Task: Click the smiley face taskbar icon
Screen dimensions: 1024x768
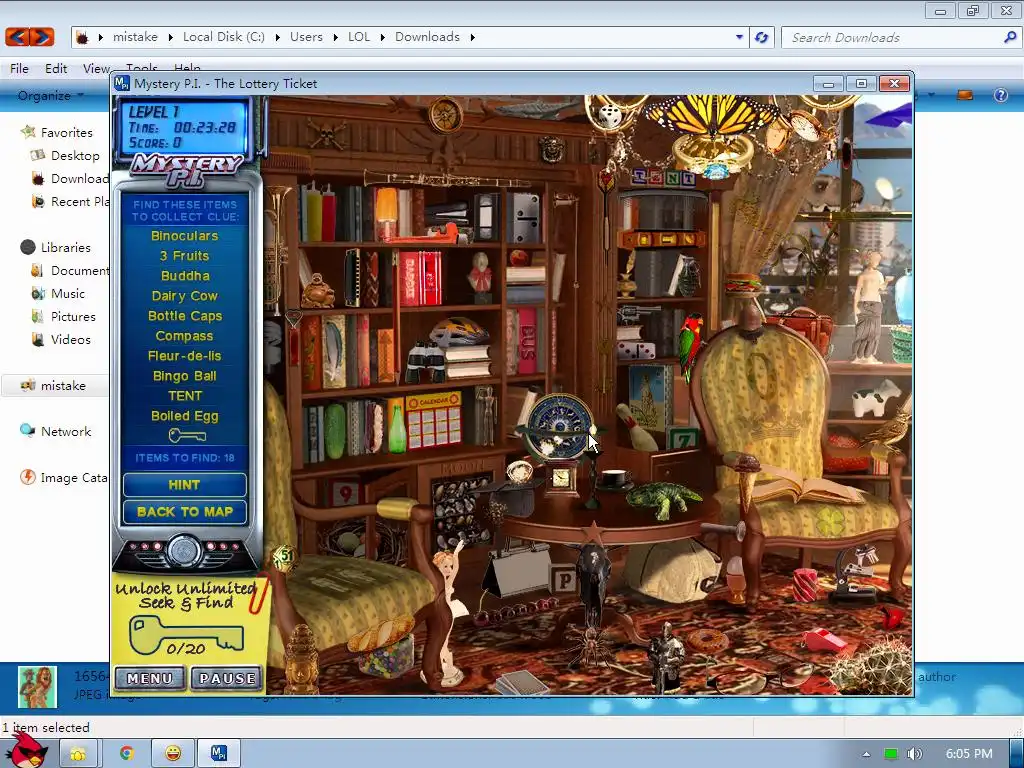Action: coord(172,754)
